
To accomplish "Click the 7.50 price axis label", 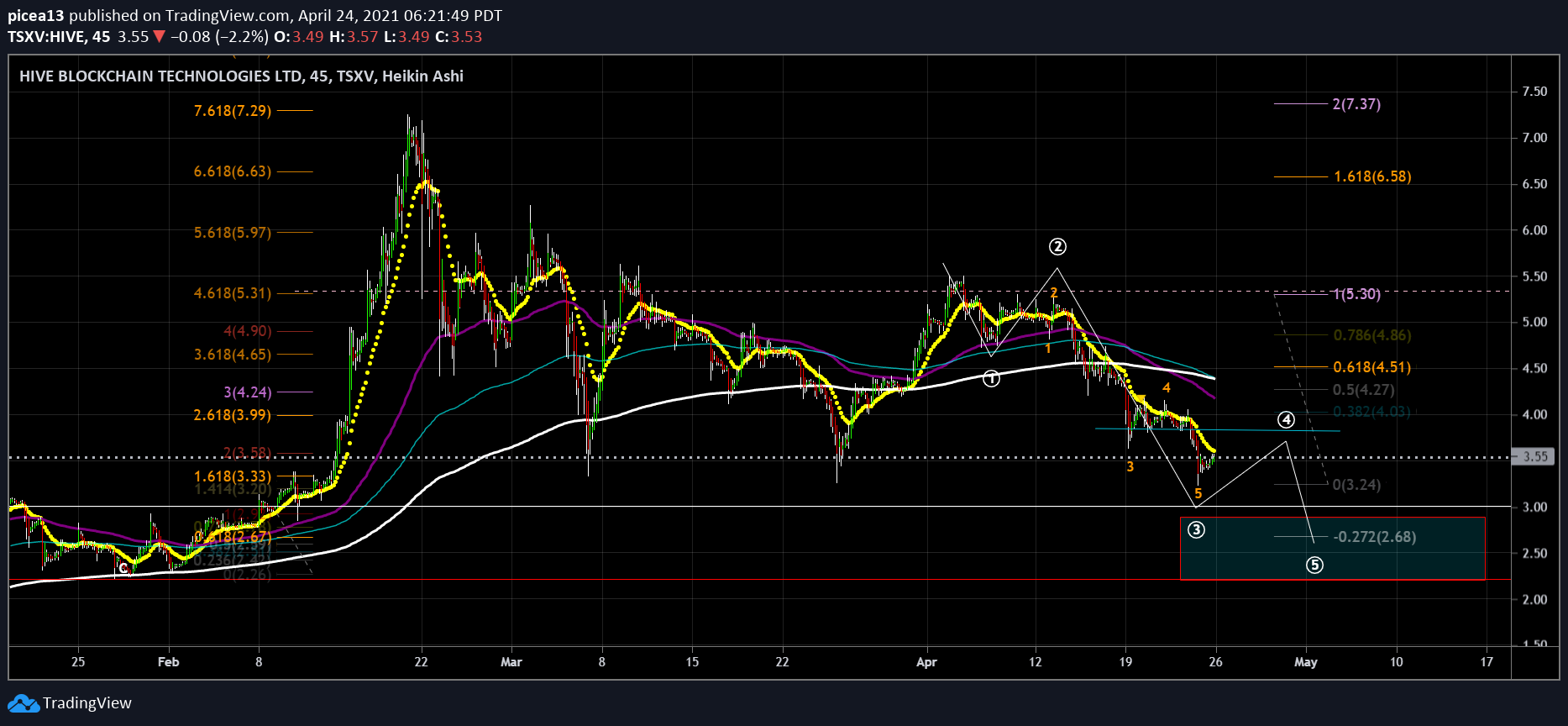I will [1534, 92].
